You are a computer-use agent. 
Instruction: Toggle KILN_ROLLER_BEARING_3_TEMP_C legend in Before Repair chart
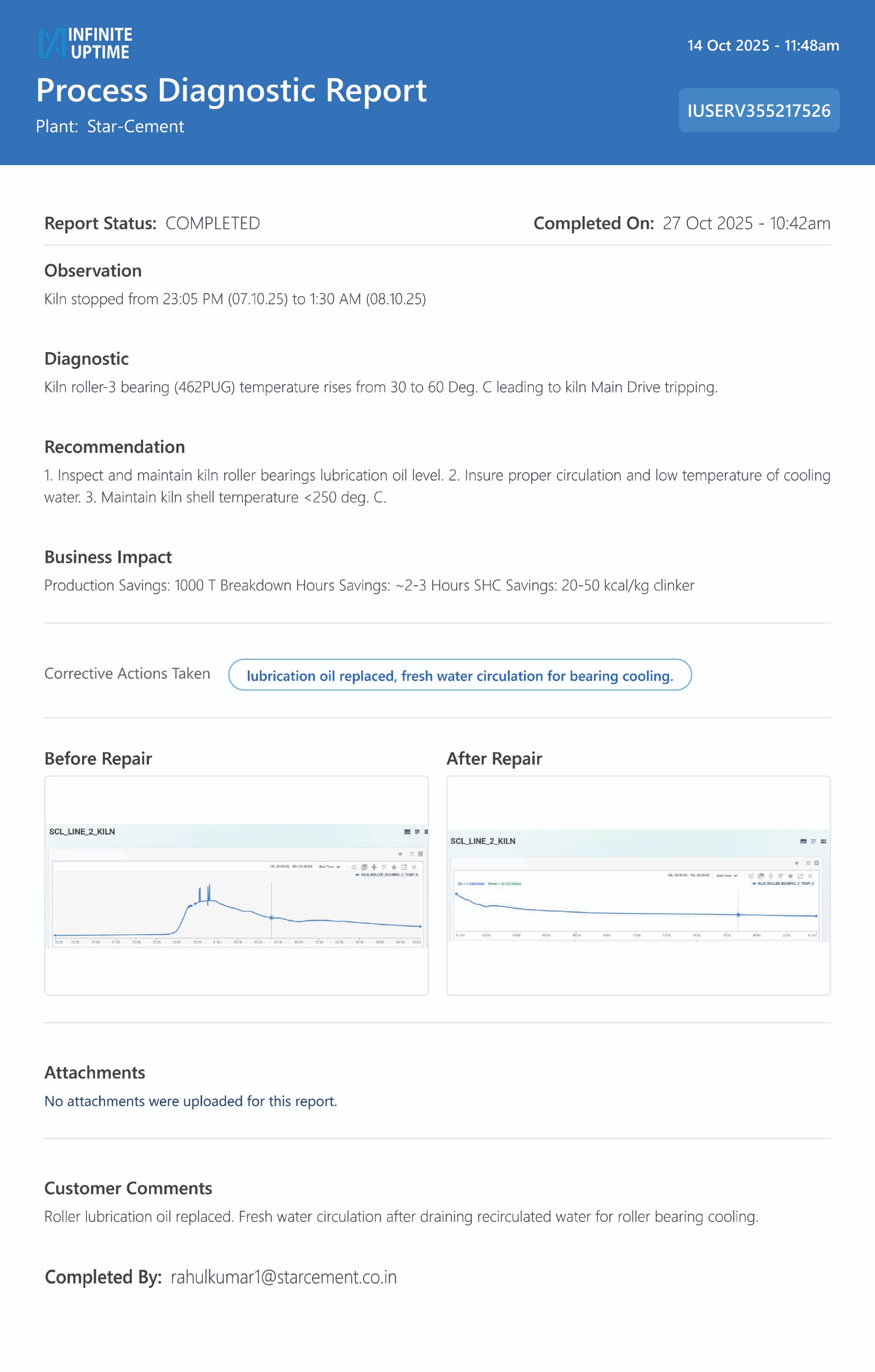pos(388,875)
